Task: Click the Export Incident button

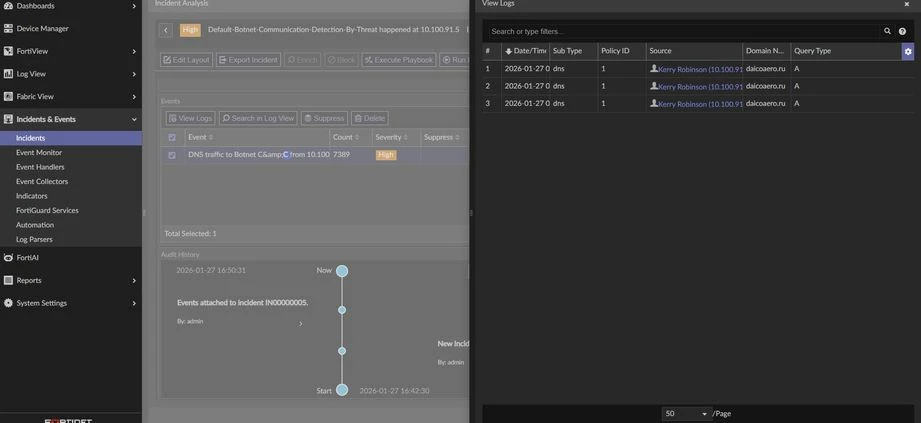Action: tap(248, 60)
